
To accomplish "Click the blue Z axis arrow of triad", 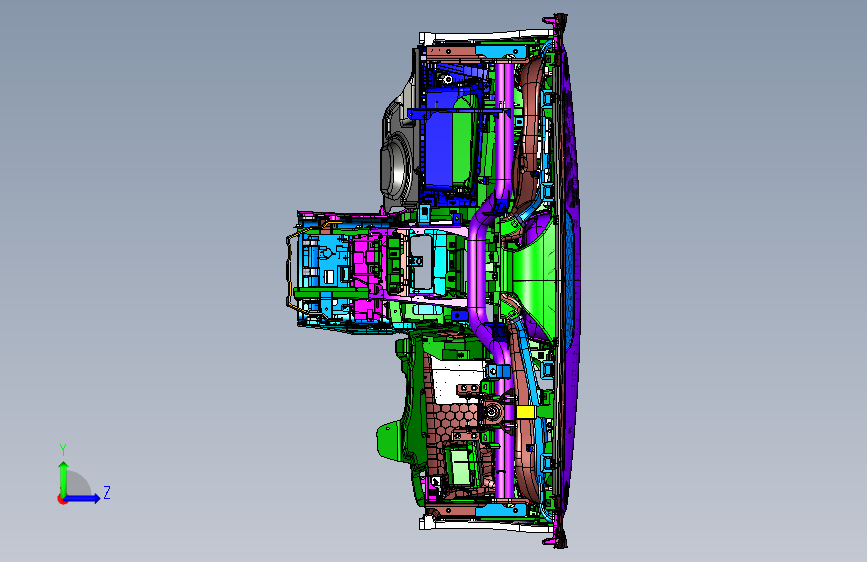I will point(83,498).
